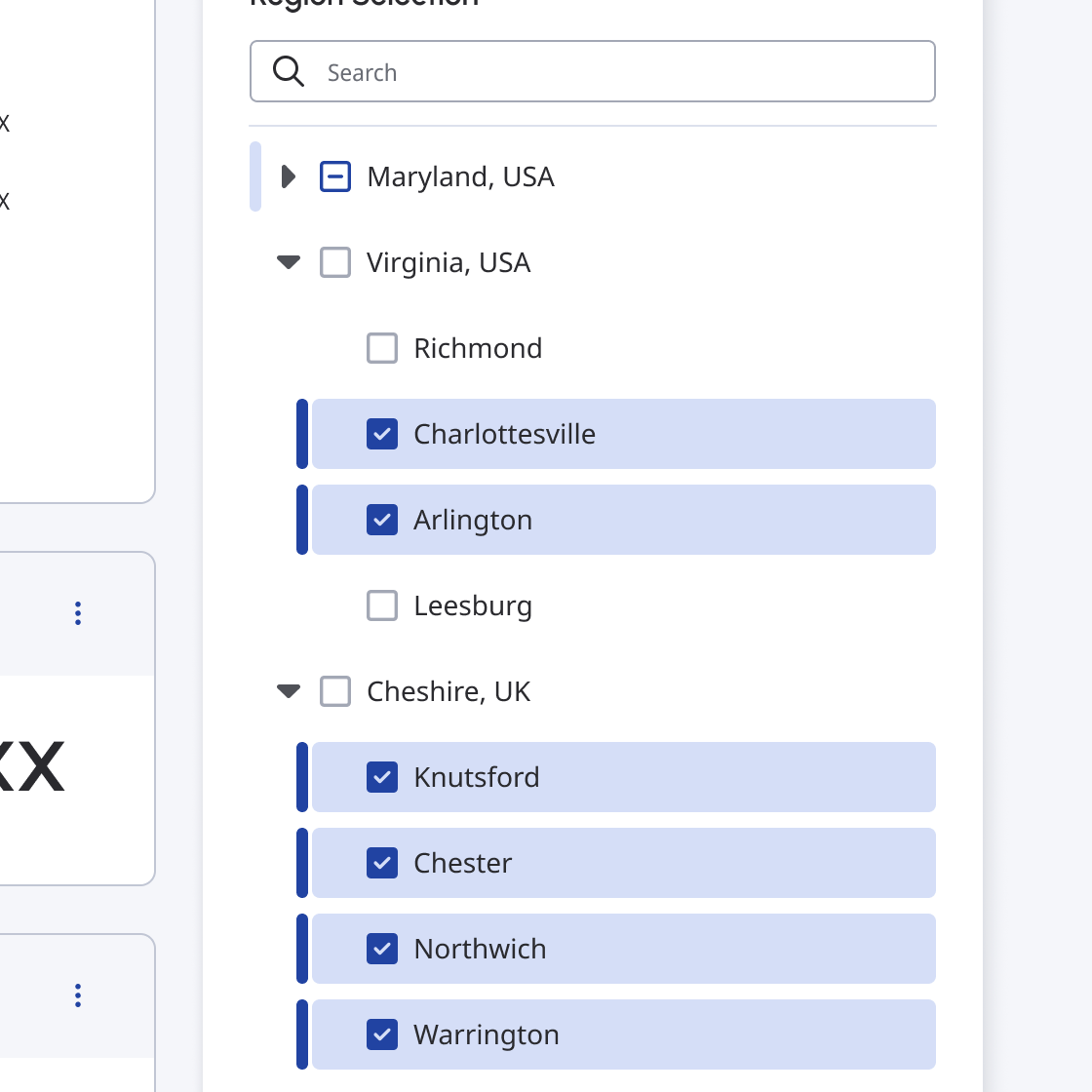This screenshot has width=1092, height=1092.
Task: Click the search magnifier icon
Action: tap(289, 72)
